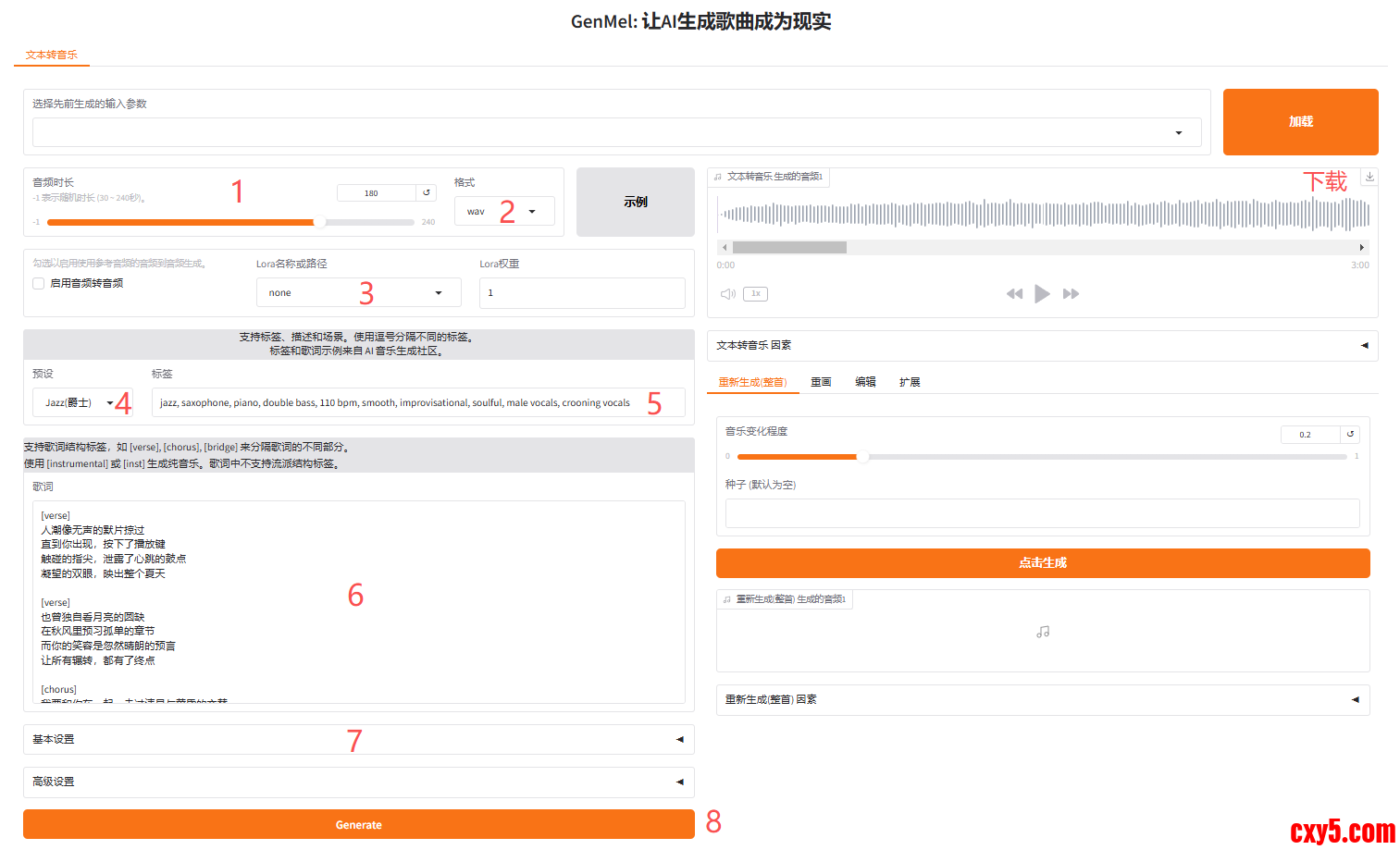1400x850 pixels.
Task: Click the orange Generate button
Action: [358, 825]
